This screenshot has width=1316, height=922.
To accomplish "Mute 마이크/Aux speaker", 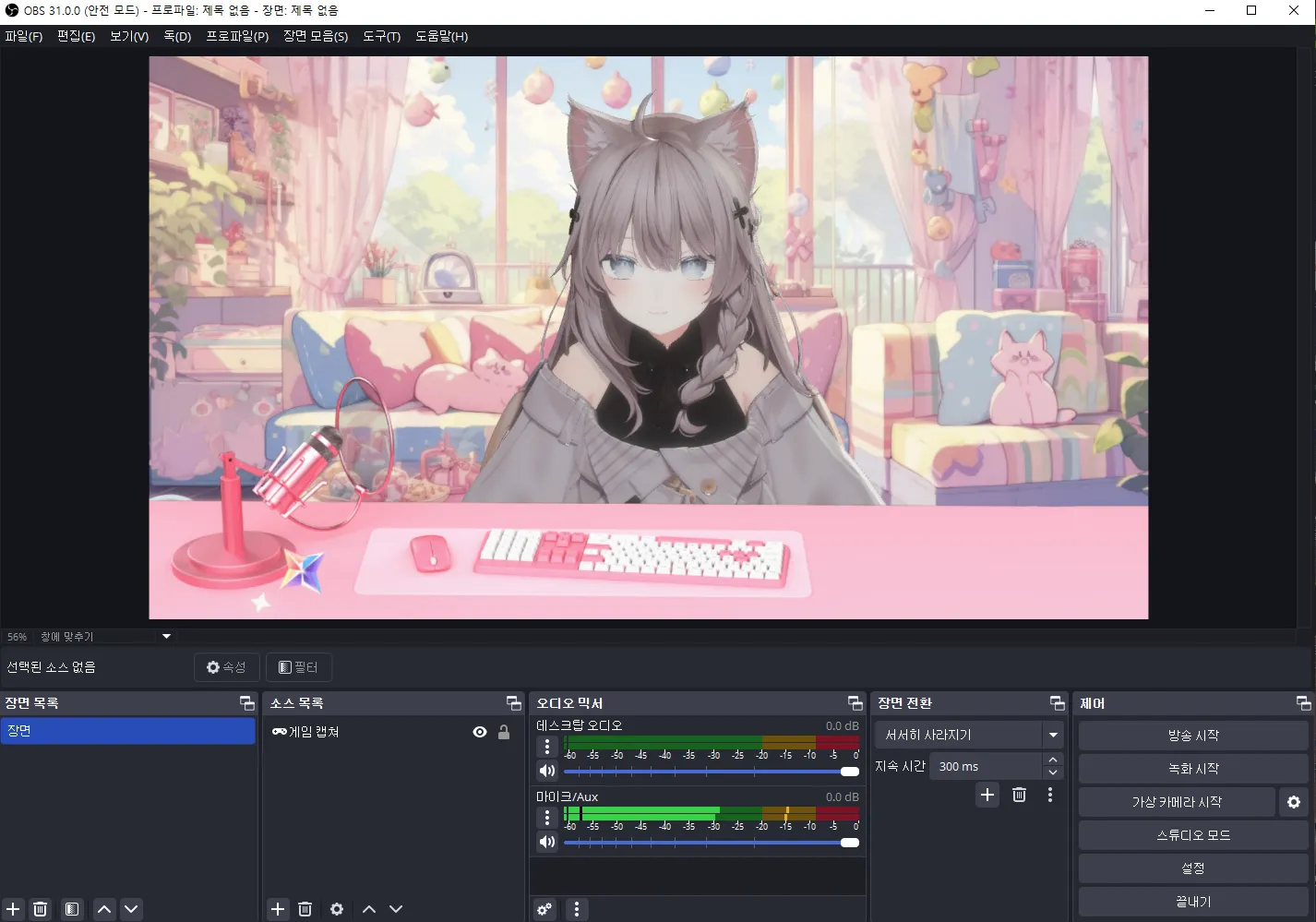I will (547, 842).
